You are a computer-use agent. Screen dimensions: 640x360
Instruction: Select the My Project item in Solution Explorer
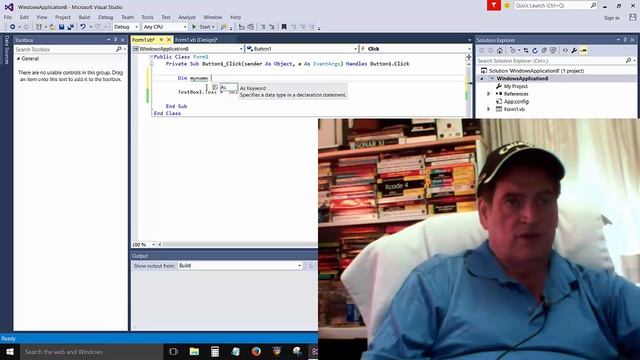516,86
